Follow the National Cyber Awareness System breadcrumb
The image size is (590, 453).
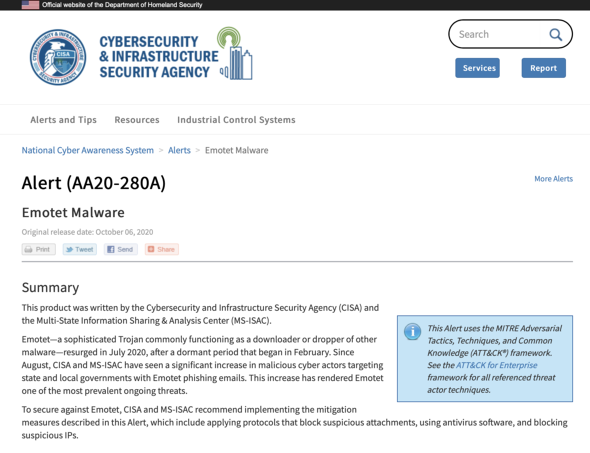(x=88, y=150)
